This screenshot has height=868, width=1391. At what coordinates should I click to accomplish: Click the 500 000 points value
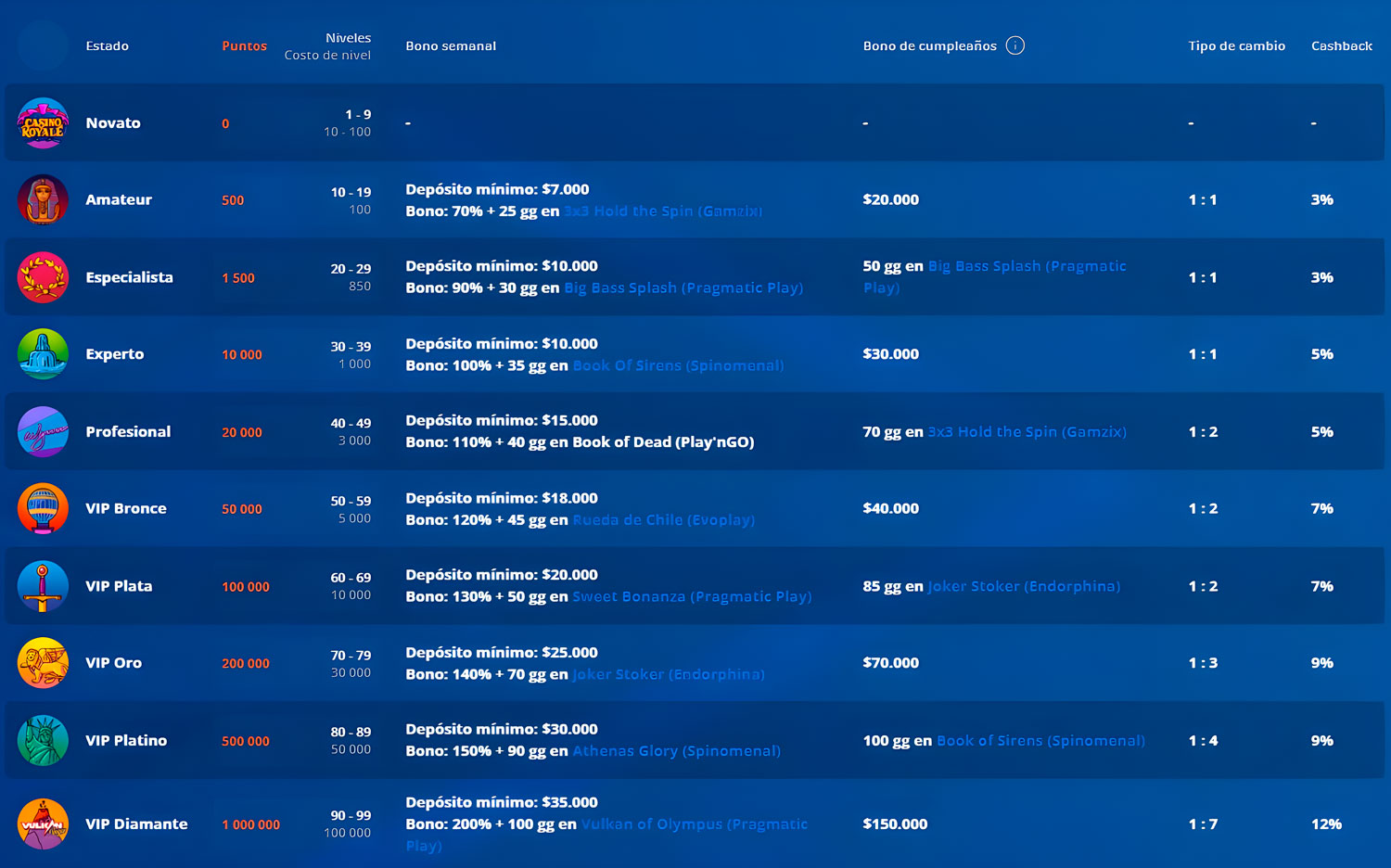246,741
